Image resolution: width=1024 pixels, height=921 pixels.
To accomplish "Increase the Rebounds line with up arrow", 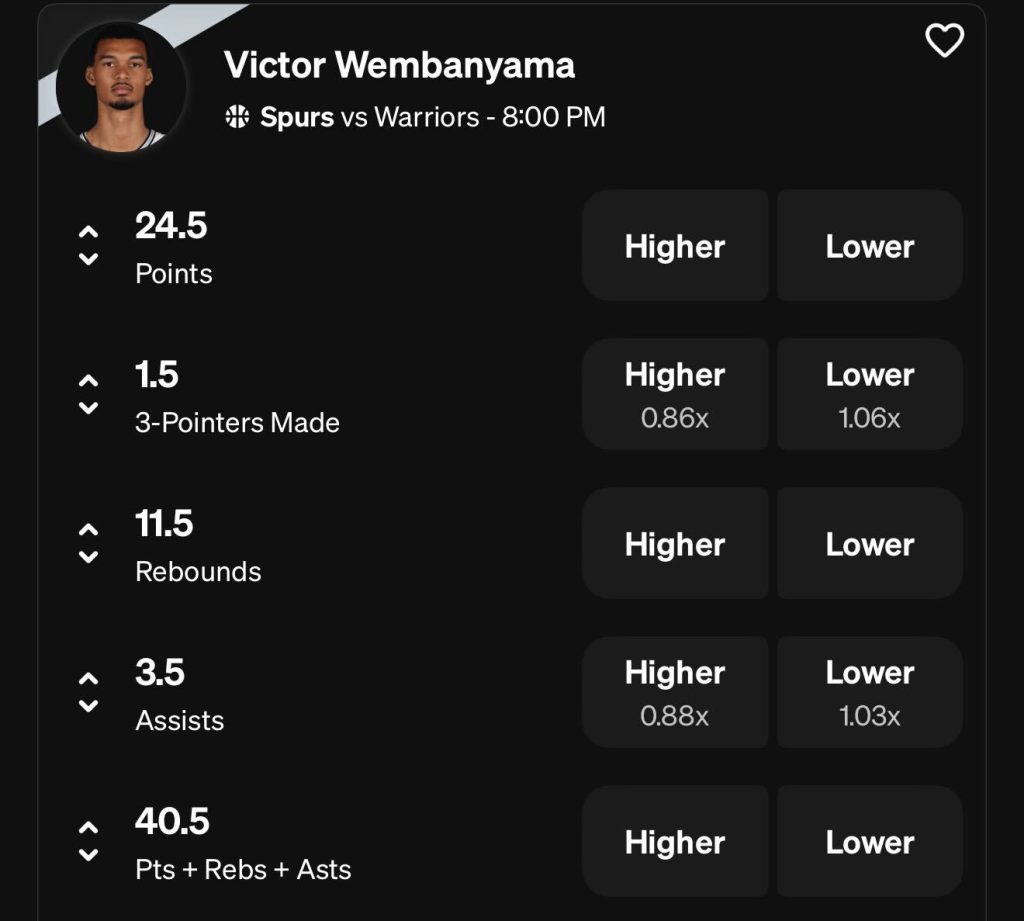I will pos(89,530).
